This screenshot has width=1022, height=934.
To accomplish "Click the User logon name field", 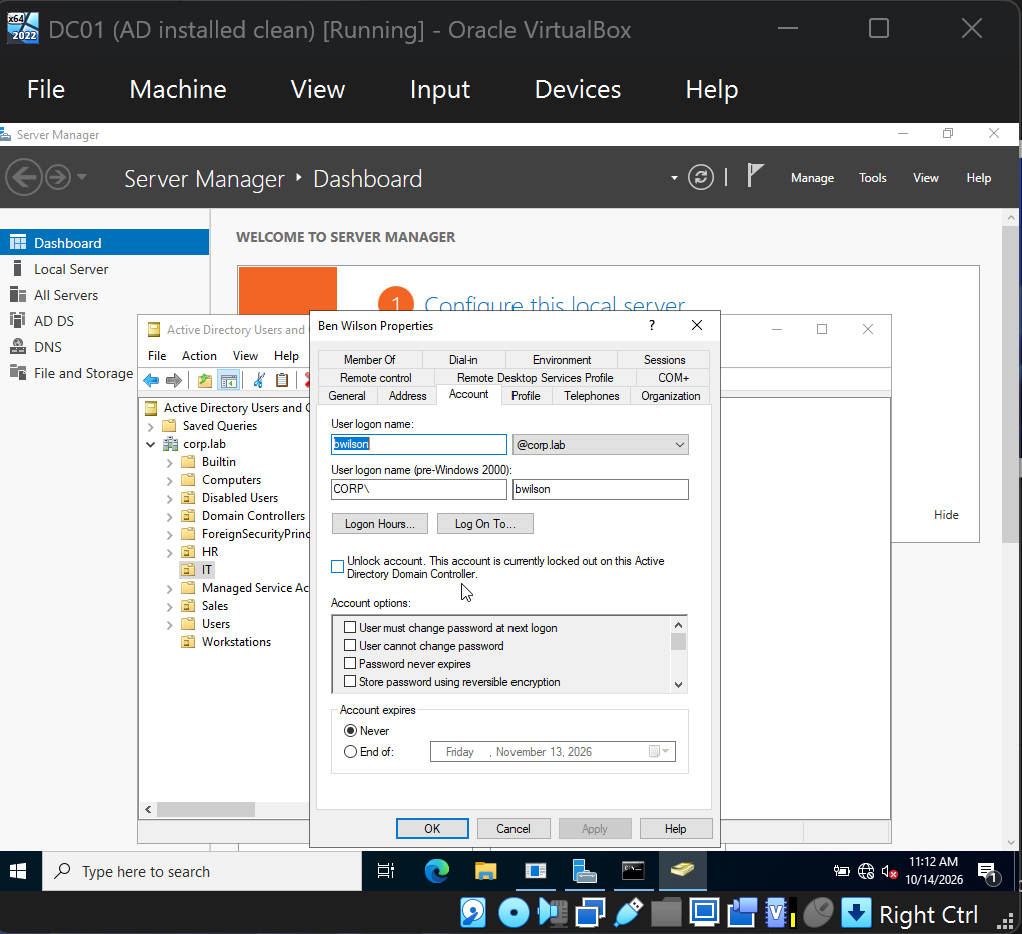I will [418, 445].
